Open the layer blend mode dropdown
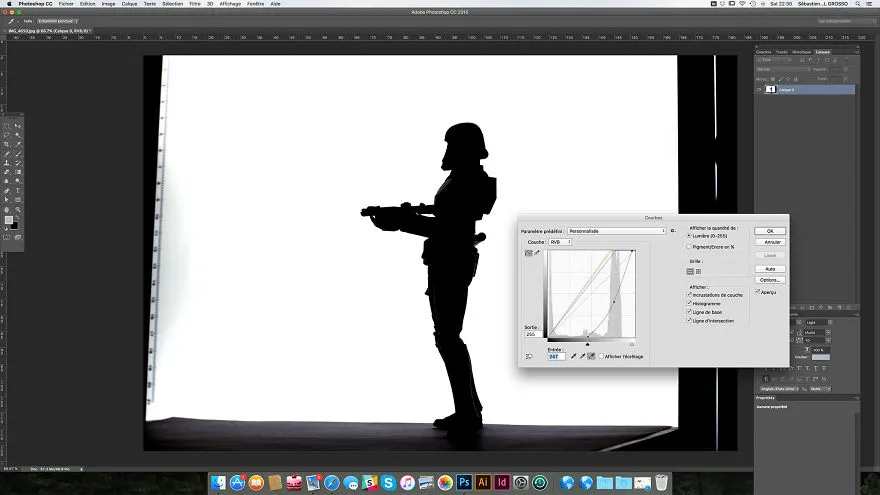This screenshot has height=495, width=880. [x=781, y=69]
